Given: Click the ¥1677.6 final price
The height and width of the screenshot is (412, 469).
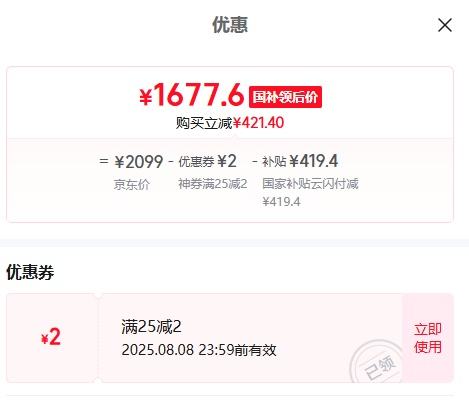Looking at the screenshot, I should 192,95.
